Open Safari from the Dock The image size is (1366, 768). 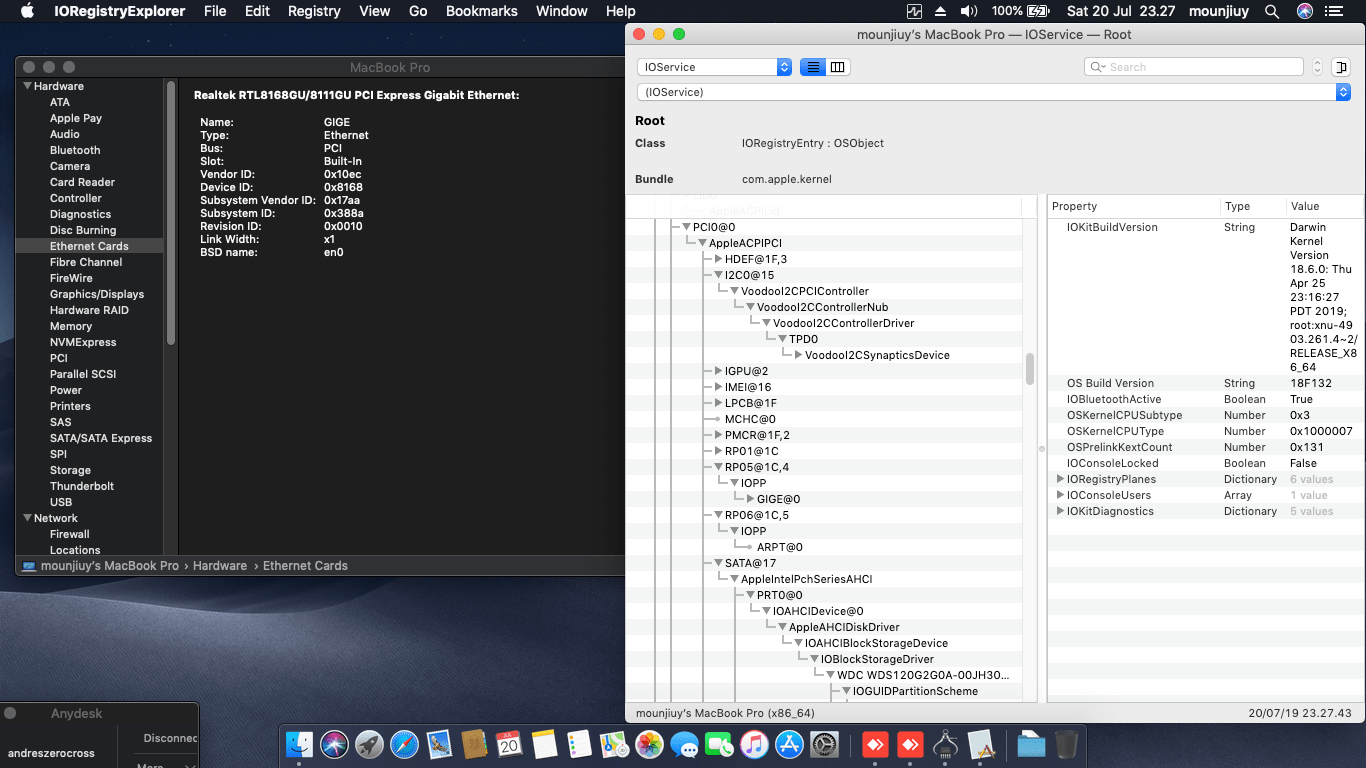click(405, 744)
